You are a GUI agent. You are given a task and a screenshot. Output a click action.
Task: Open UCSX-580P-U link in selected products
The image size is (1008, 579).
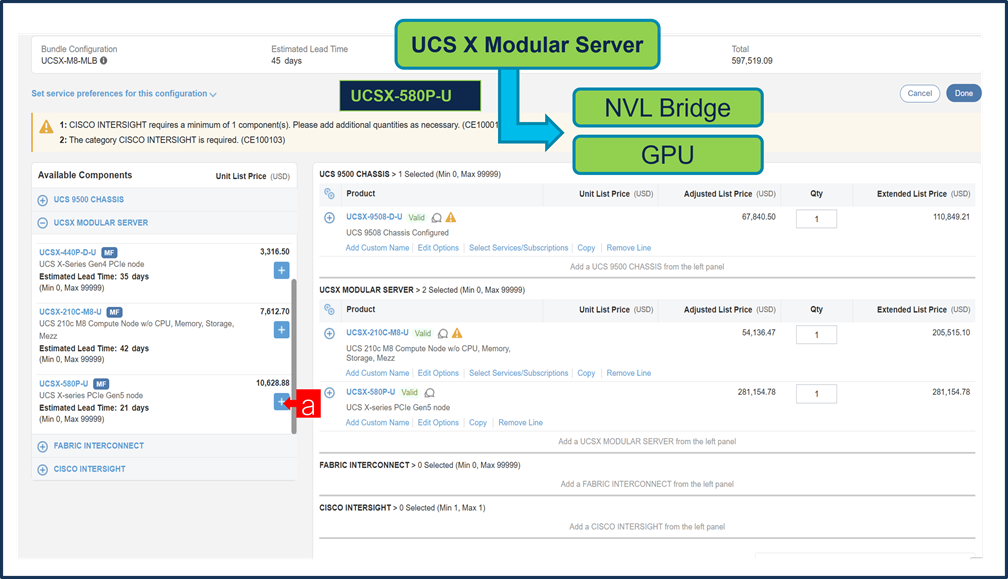371,392
